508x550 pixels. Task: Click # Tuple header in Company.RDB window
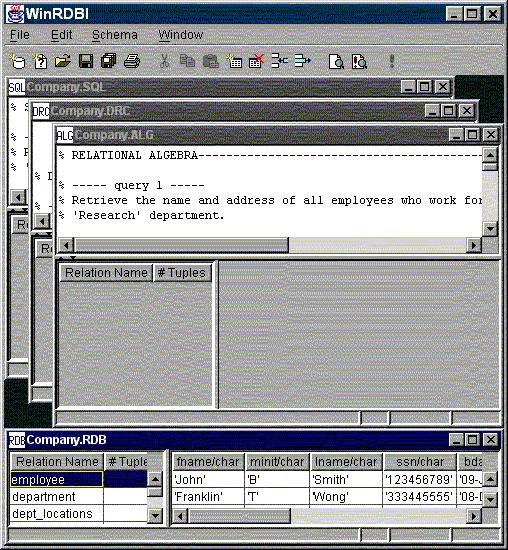coord(126,462)
